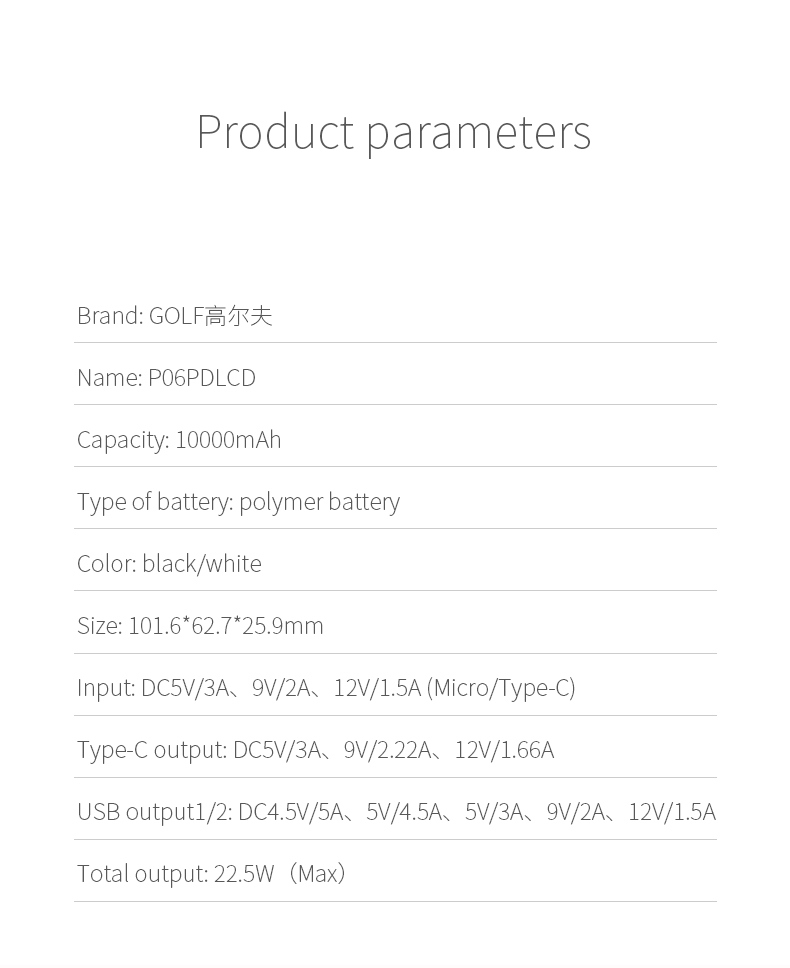Click 'polymer battery' text value
Image resolution: width=790 pixels, height=968 pixels.
coord(319,503)
